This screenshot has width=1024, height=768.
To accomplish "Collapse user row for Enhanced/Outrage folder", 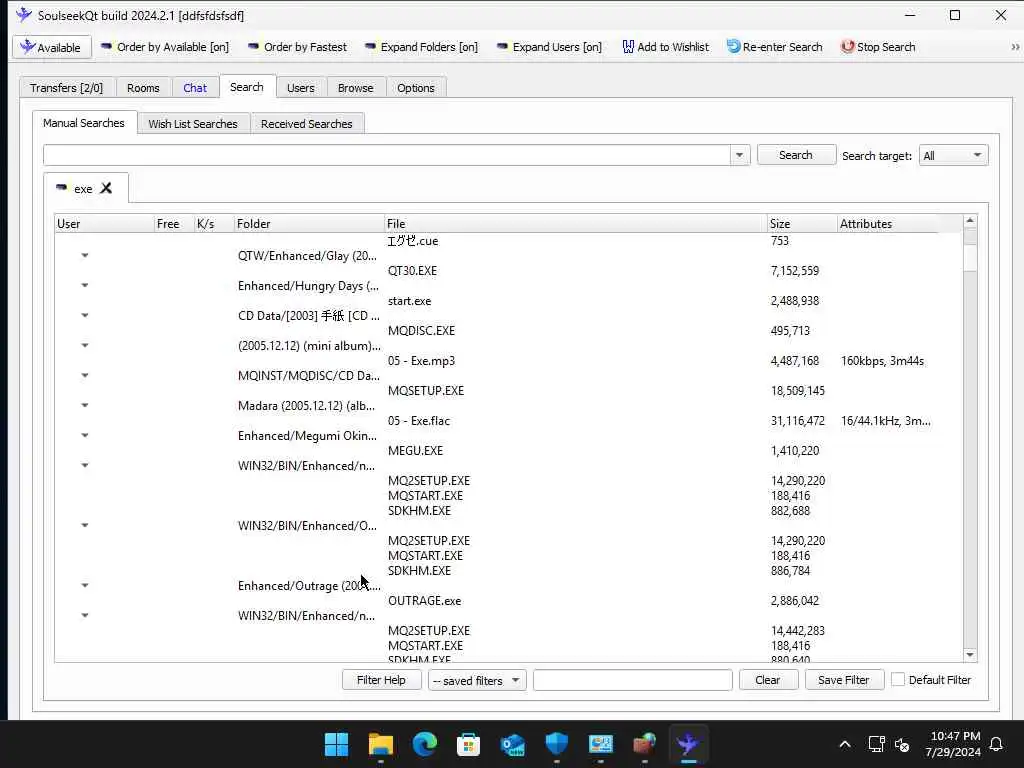I will (85, 586).
